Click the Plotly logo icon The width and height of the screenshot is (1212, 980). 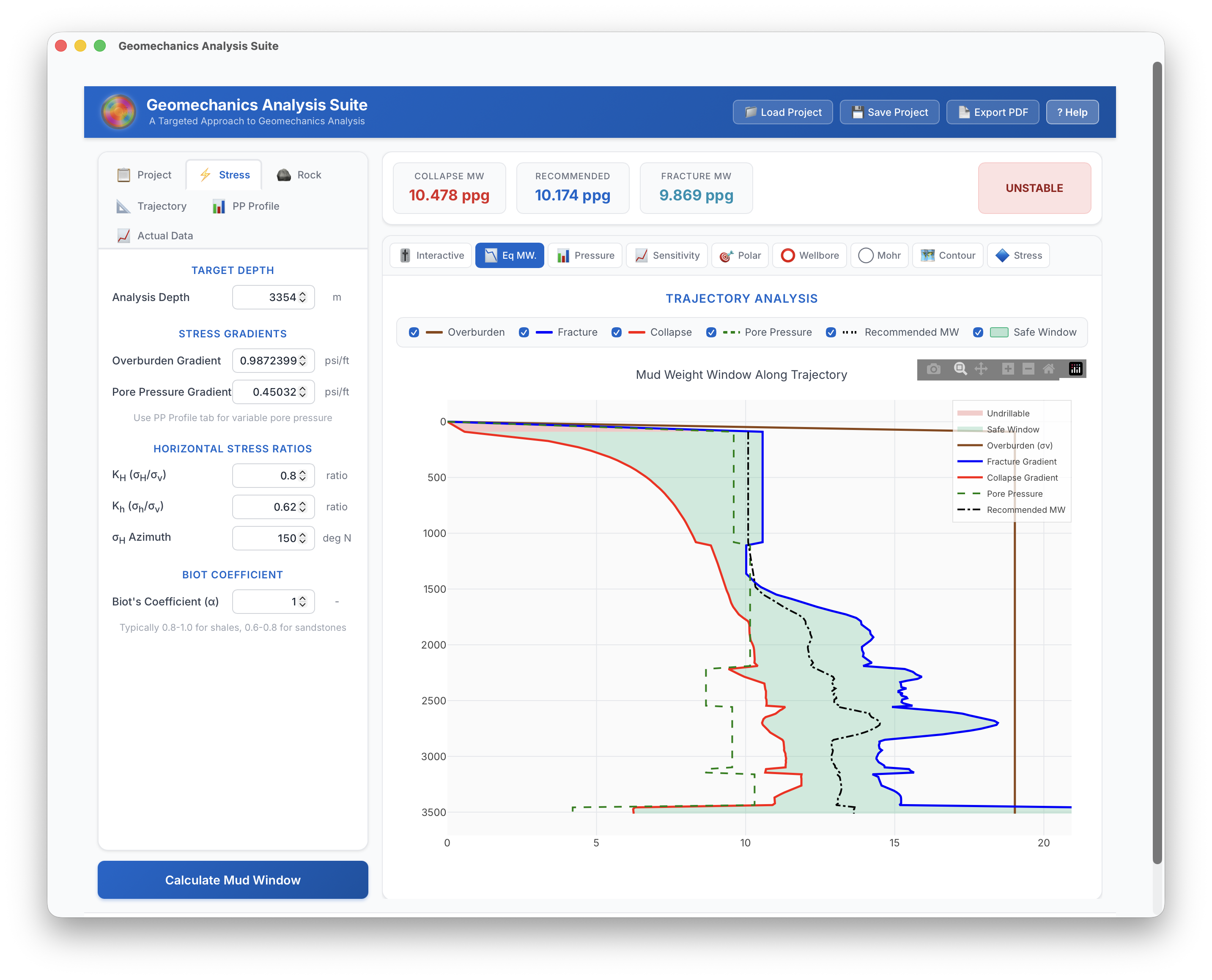click(1075, 369)
